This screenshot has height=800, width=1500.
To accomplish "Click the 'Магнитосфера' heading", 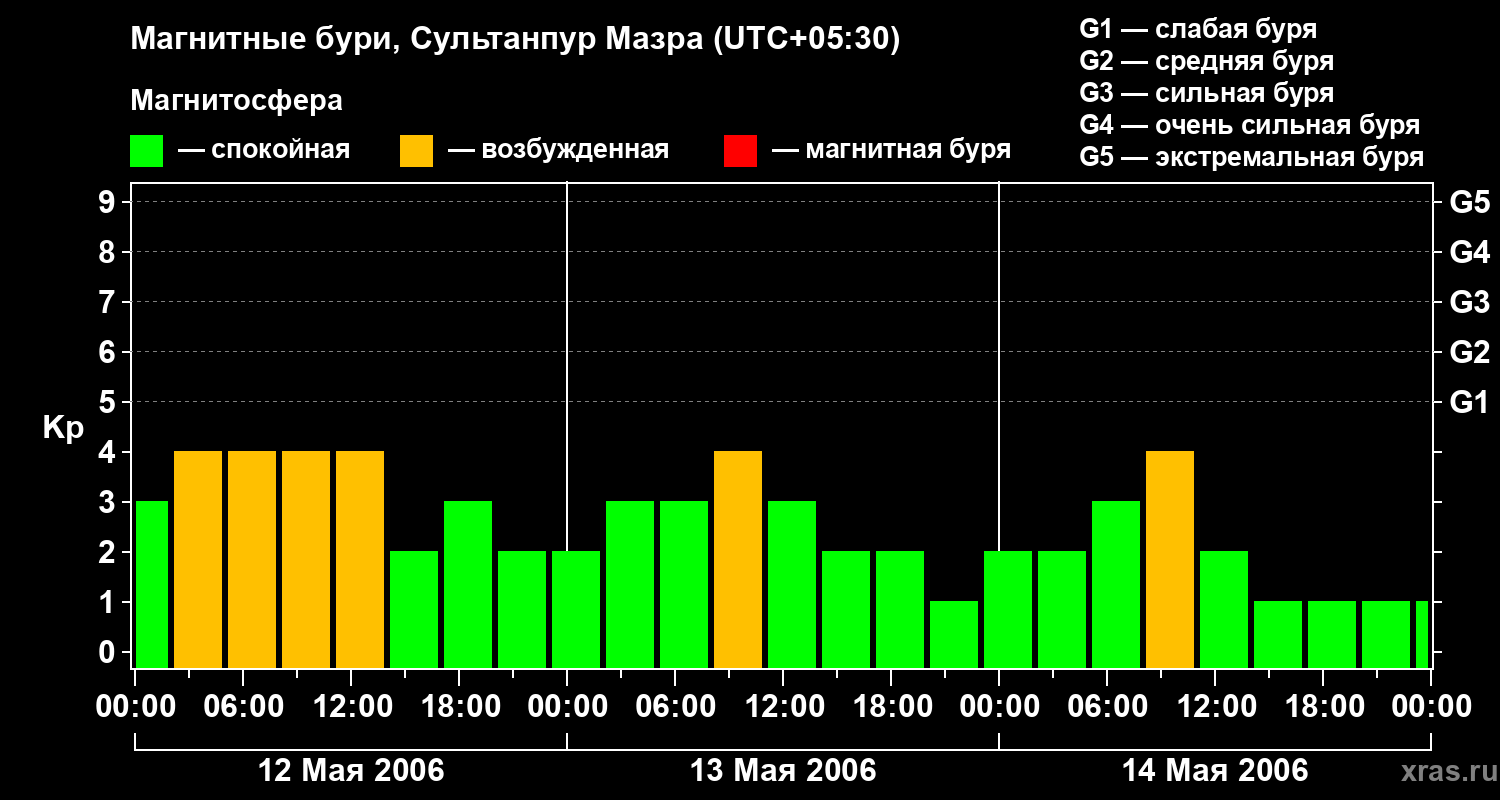I will click(x=236, y=101).
